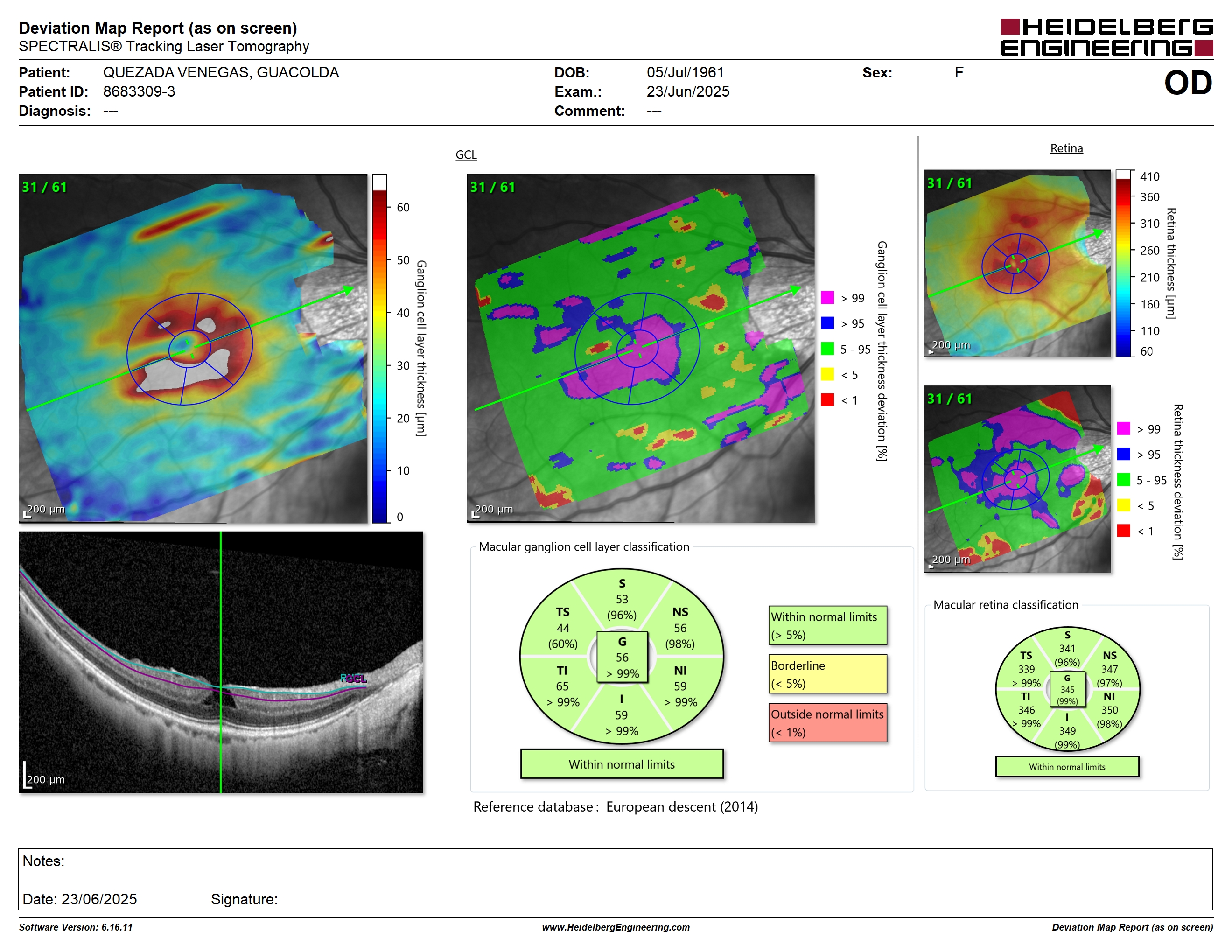The image size is (1232, 952).
Task: Click inside the Notes box
Action: [x=616, y=879]
